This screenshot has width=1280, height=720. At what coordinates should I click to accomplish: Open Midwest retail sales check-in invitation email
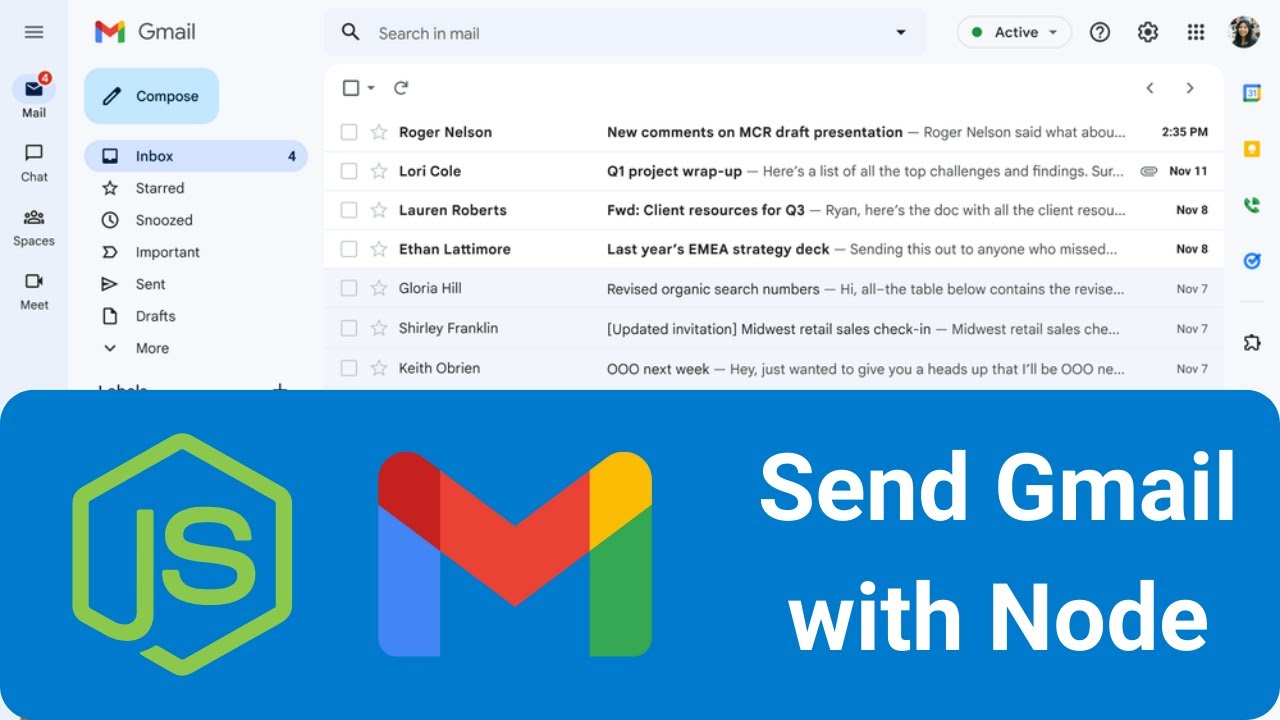(x=774, y=328)
